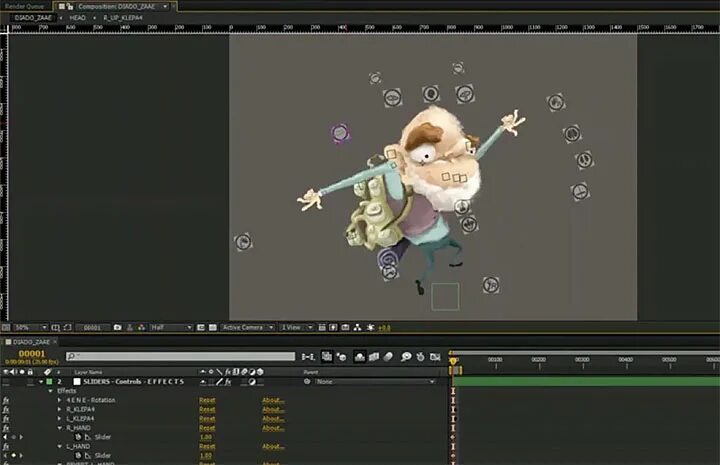Click the Draft 3D timeline icon

[x=341, y=357]
